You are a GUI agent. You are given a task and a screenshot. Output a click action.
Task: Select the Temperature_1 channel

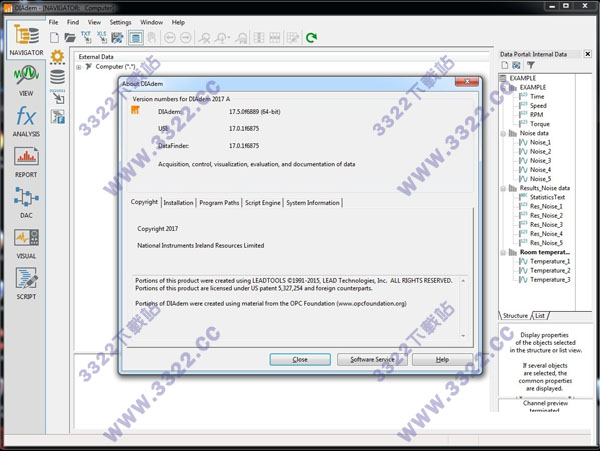[550, 261]
